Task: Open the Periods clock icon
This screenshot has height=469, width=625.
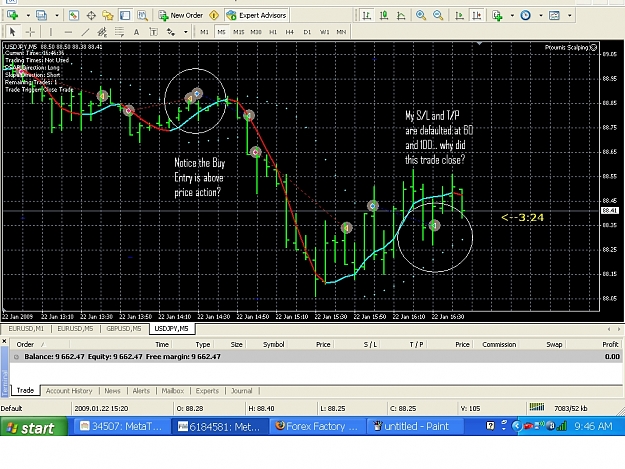Action: pos(526,15)
